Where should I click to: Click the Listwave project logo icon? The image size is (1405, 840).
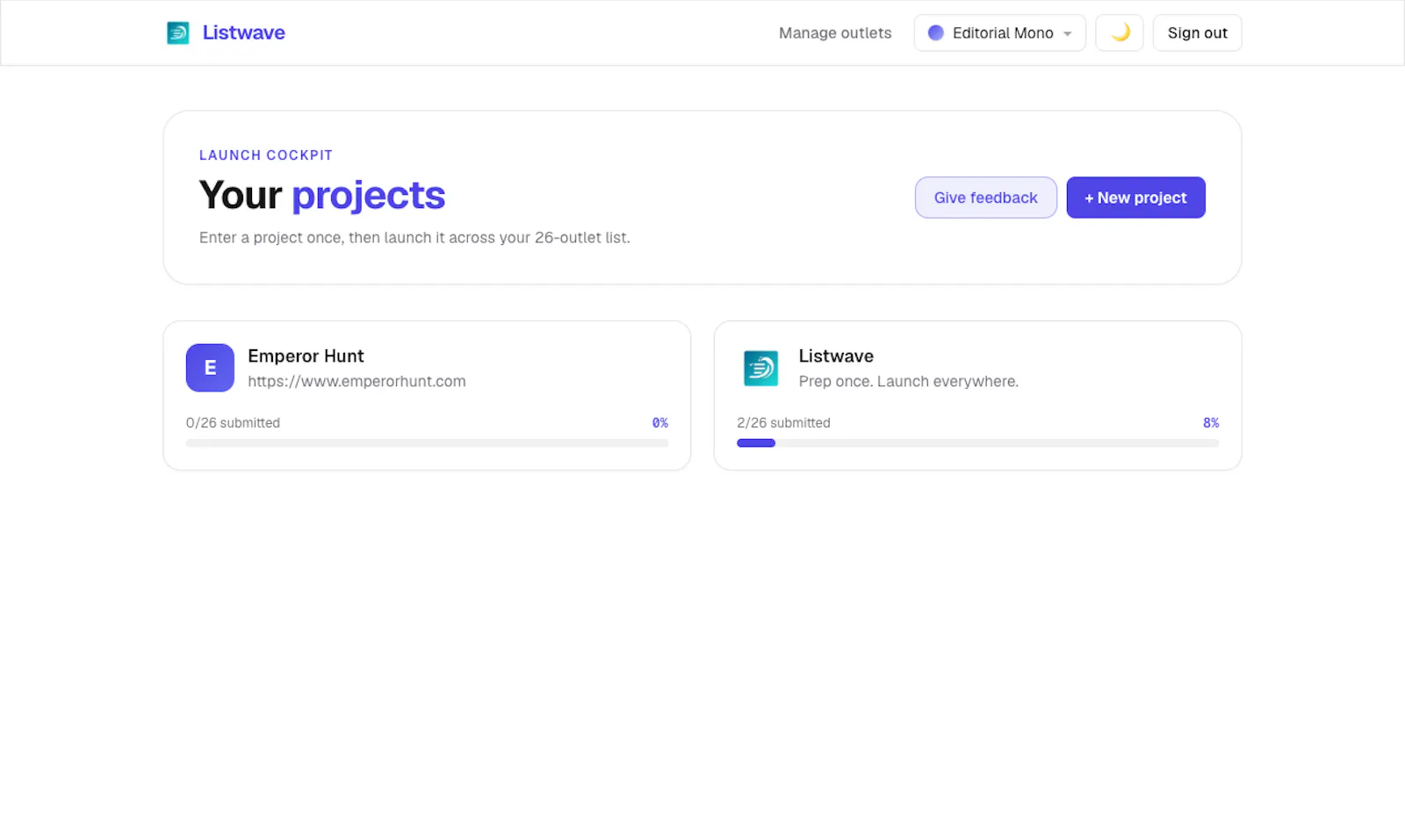click(760, 368)
